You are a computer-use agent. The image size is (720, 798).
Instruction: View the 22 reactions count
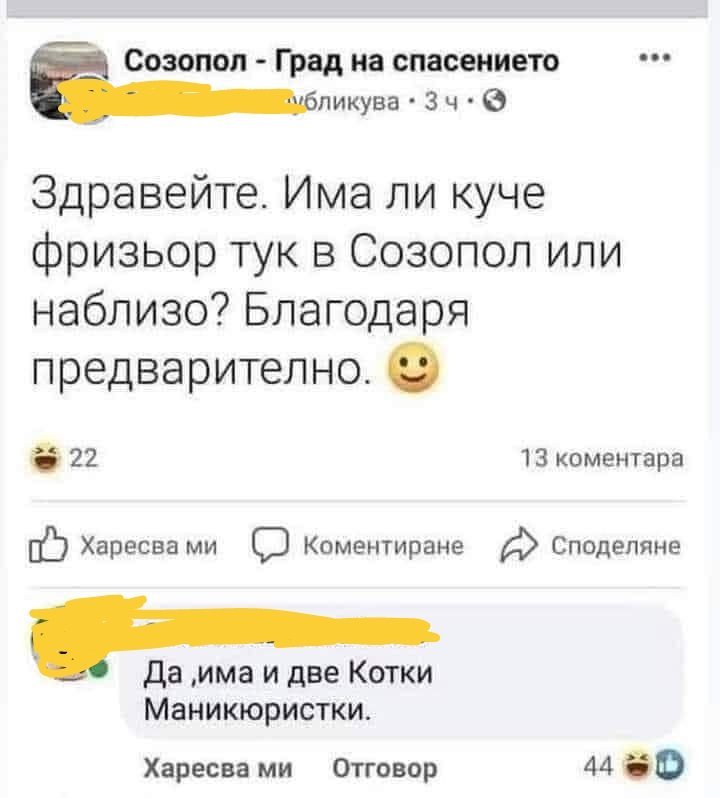pyautogui.click(x=83, y=458)
